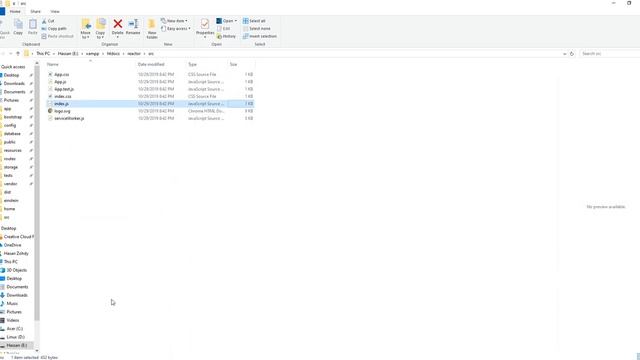Open resources folder in Quick access

(x=13, y=150)
